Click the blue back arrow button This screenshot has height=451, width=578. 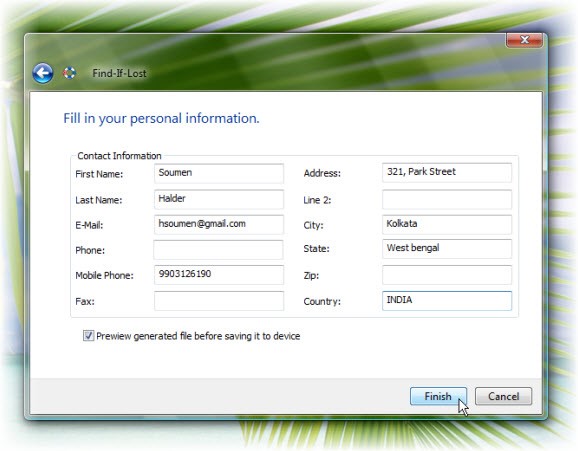point(43,73)
